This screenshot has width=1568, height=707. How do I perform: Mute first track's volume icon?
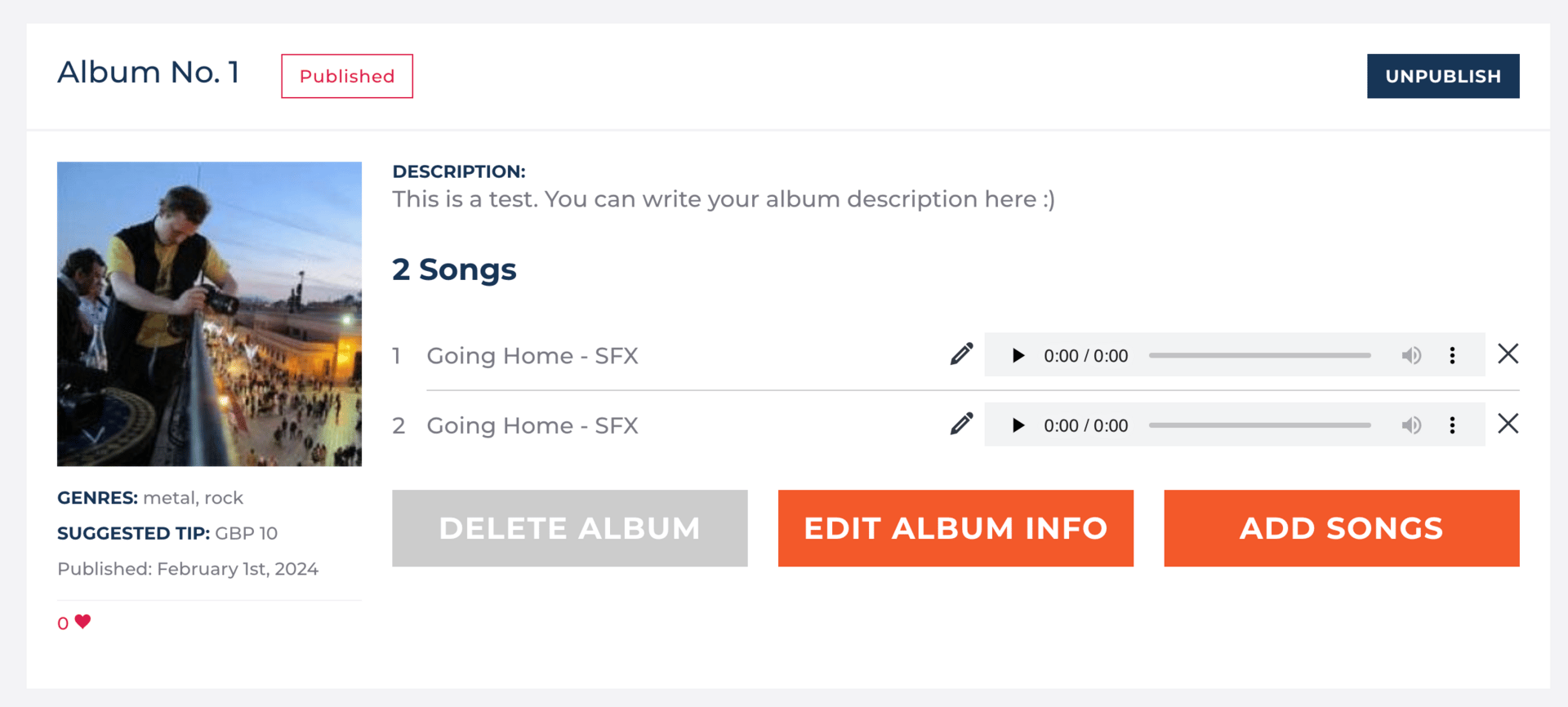pyautogui.click(x=1411, y=355)
